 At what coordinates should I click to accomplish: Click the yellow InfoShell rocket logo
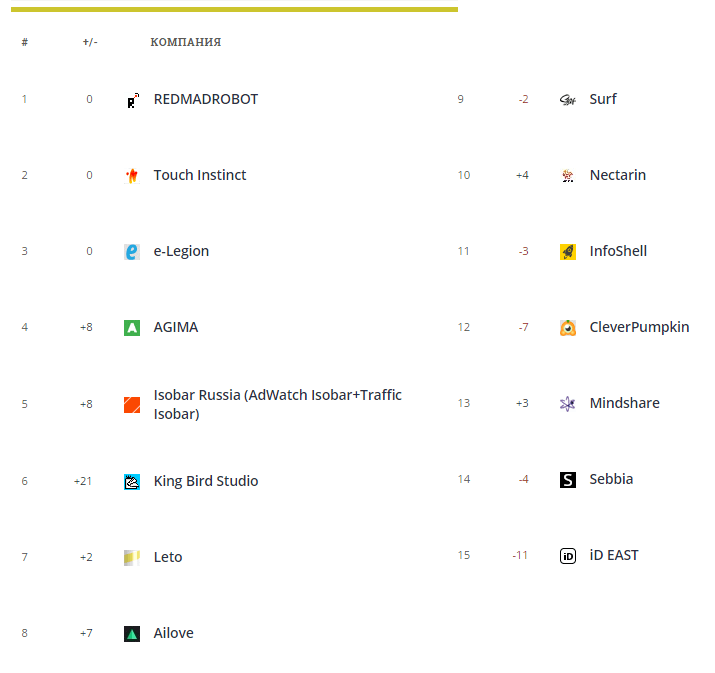click(568, 252)
